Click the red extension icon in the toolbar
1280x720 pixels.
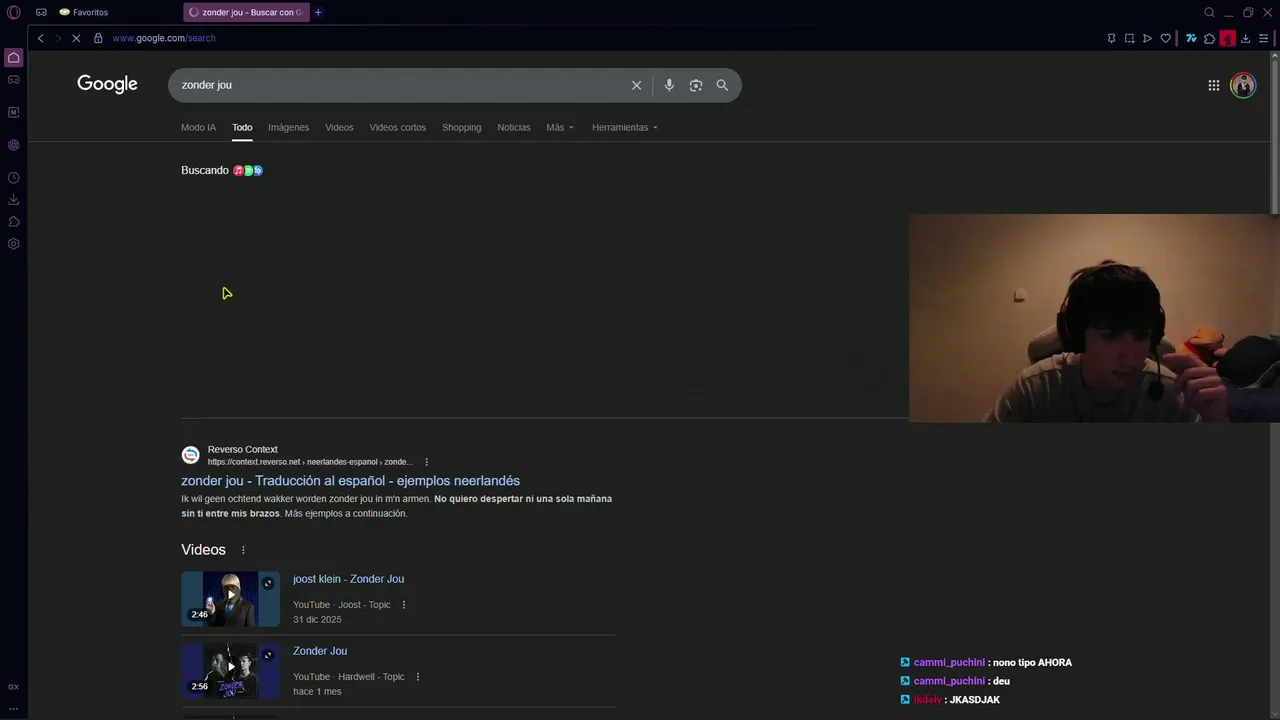(x=1227, y=38)
